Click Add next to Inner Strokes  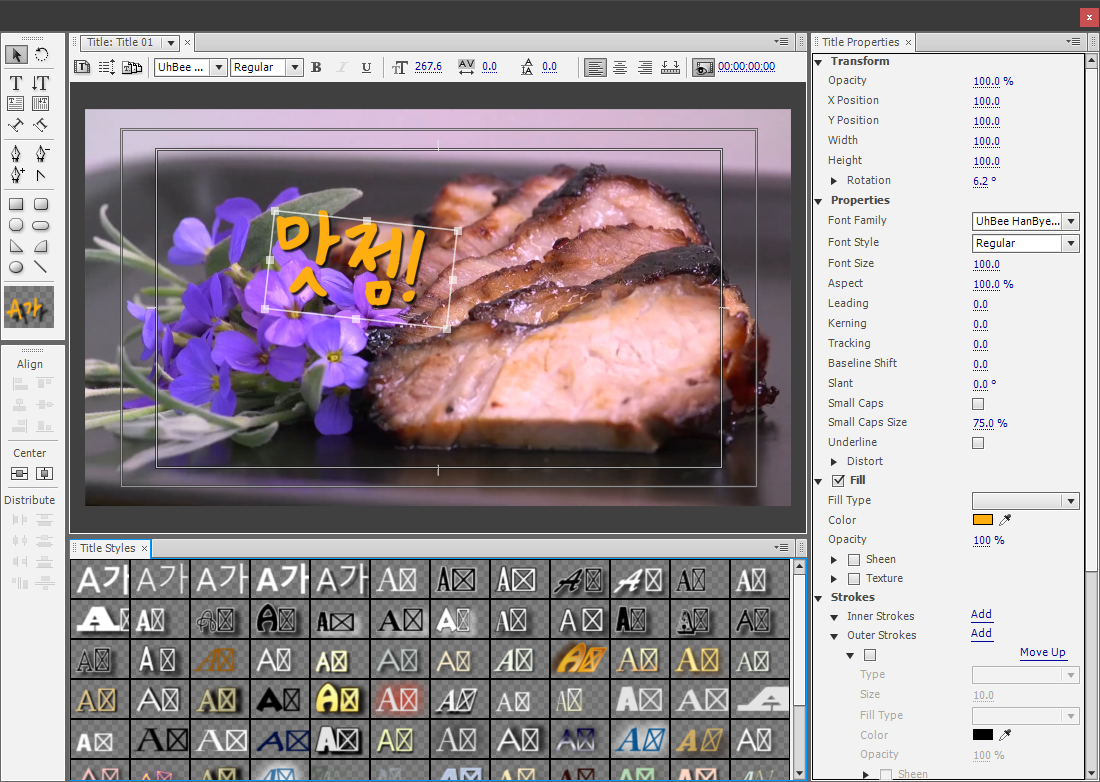click(981, 614)
